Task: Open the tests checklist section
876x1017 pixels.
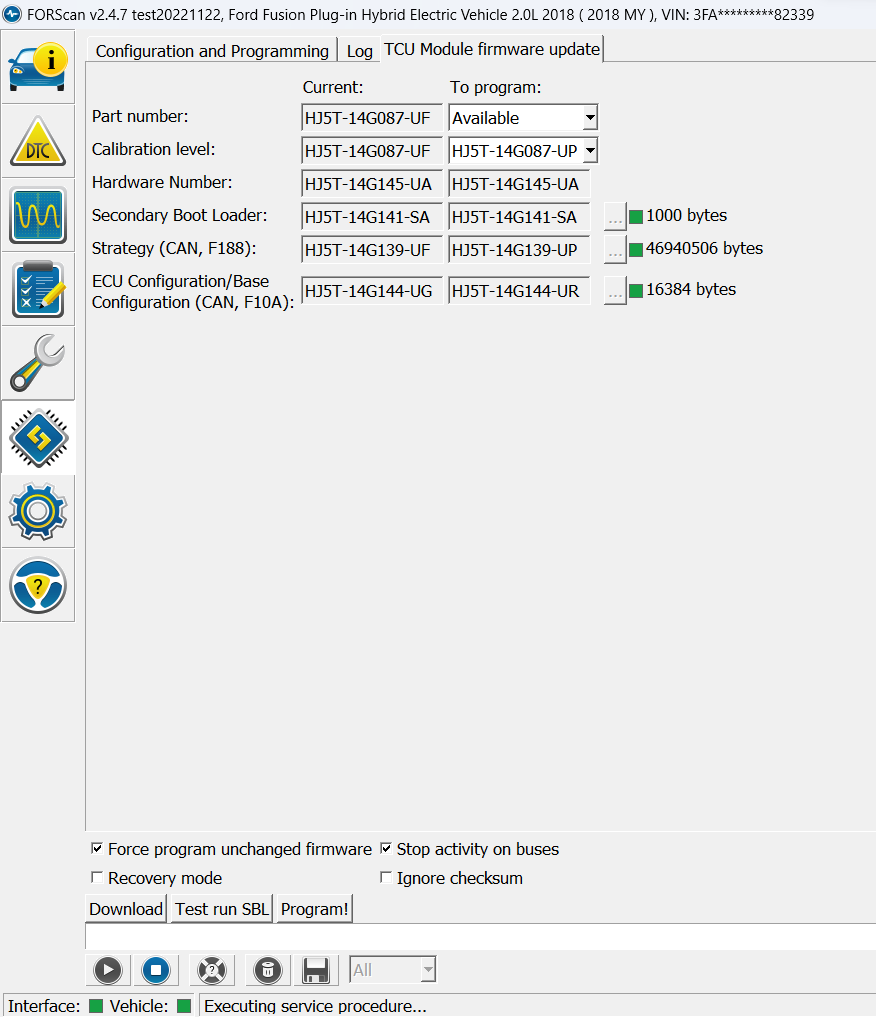Action: pyautogui.click(x=38, y=289)
